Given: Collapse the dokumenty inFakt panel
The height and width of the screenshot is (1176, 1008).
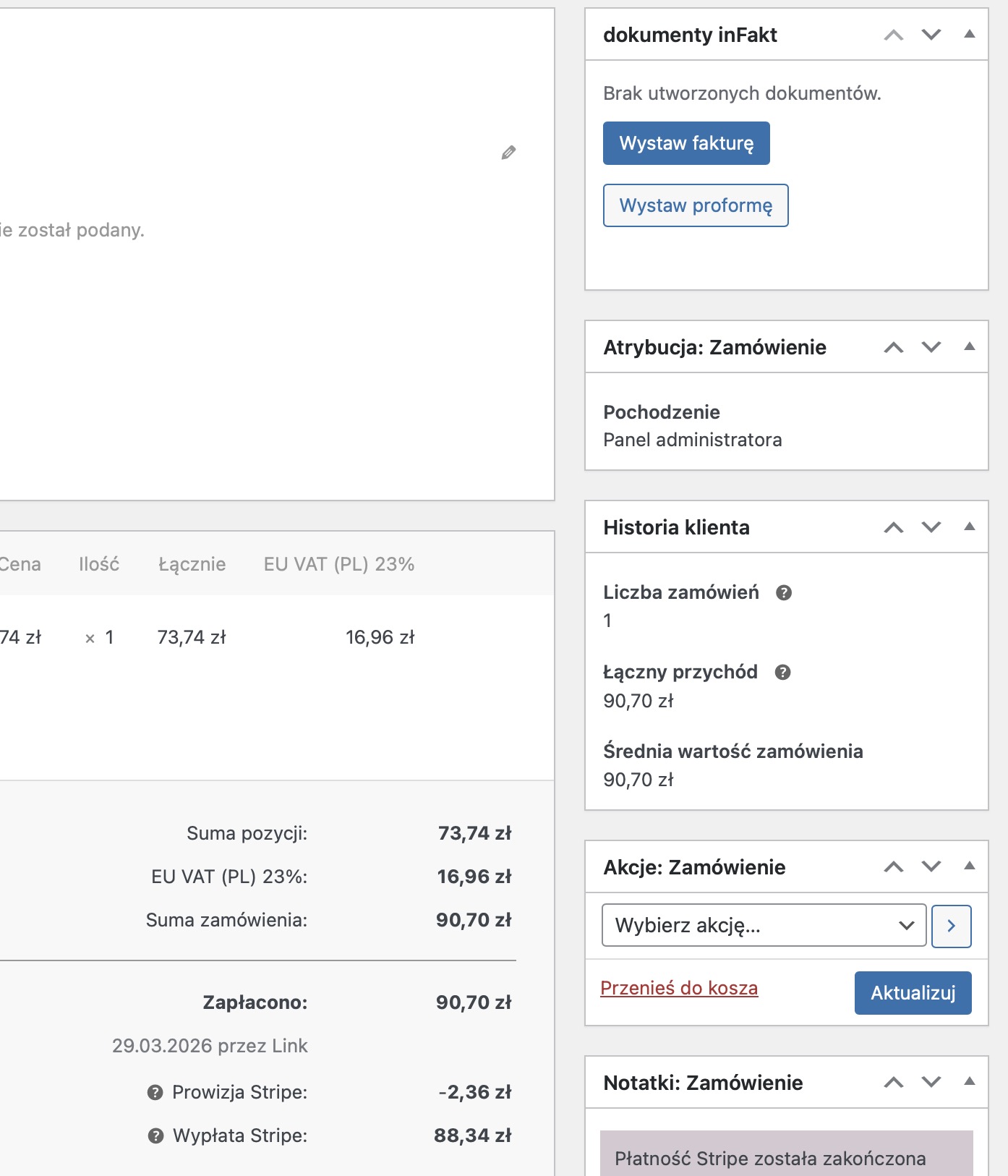Looking at the screenshot, I should (x=970, y=34).
